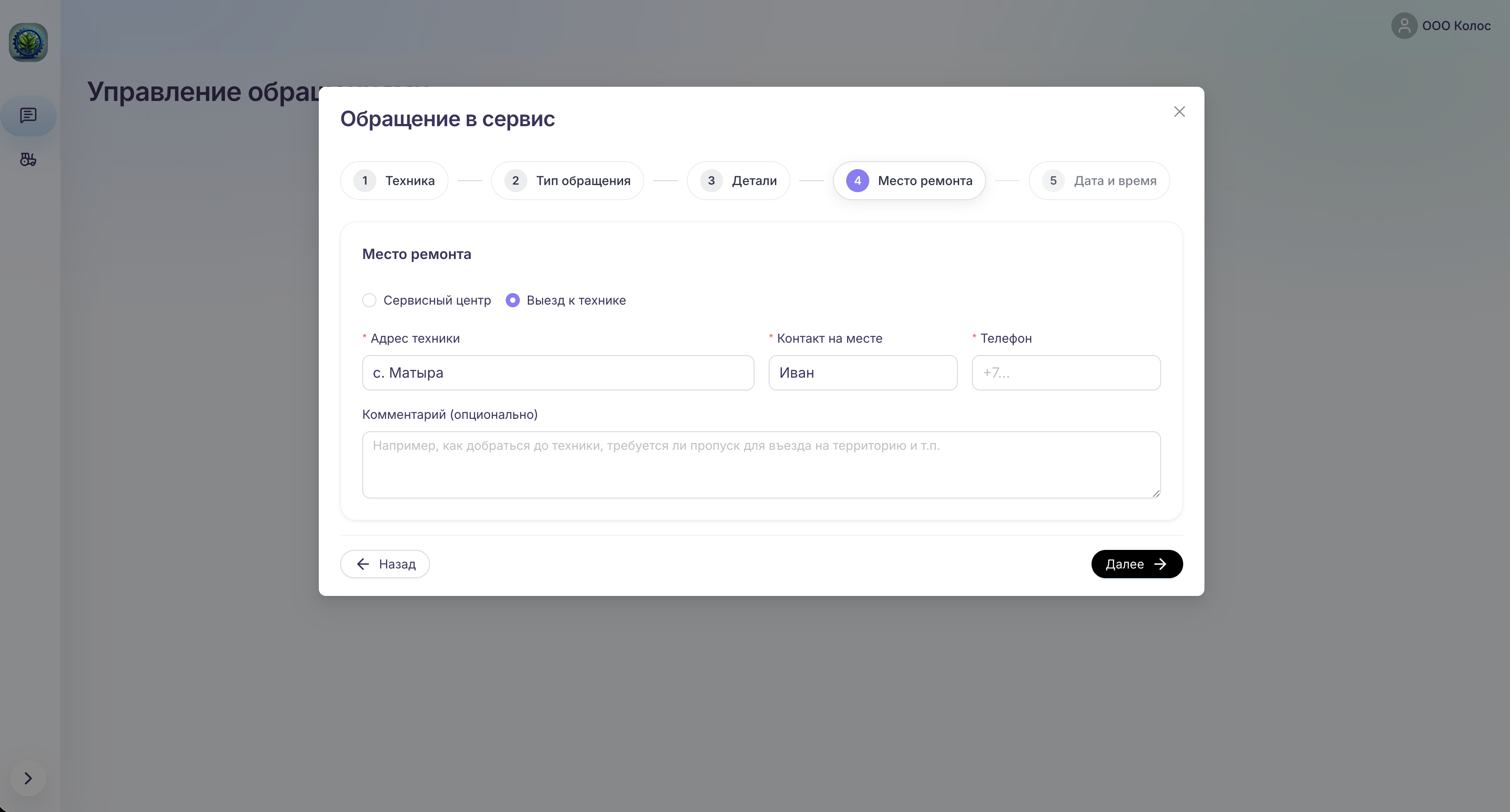Go to step 2 Тип обращения
The width and height of the screenshot is (1510, 812).
pos(567,181)
